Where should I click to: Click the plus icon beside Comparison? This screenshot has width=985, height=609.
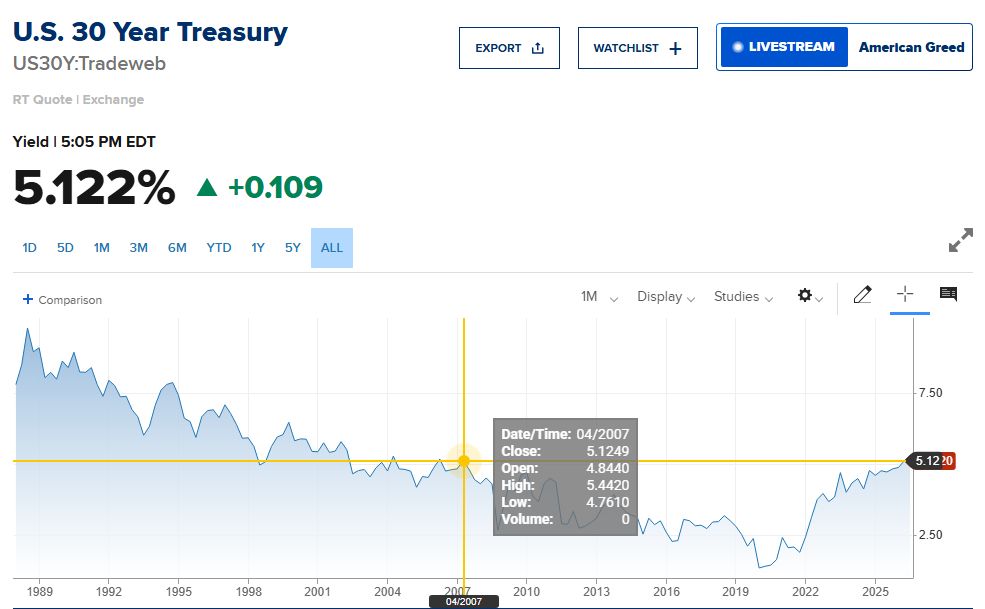pos(28,299)
